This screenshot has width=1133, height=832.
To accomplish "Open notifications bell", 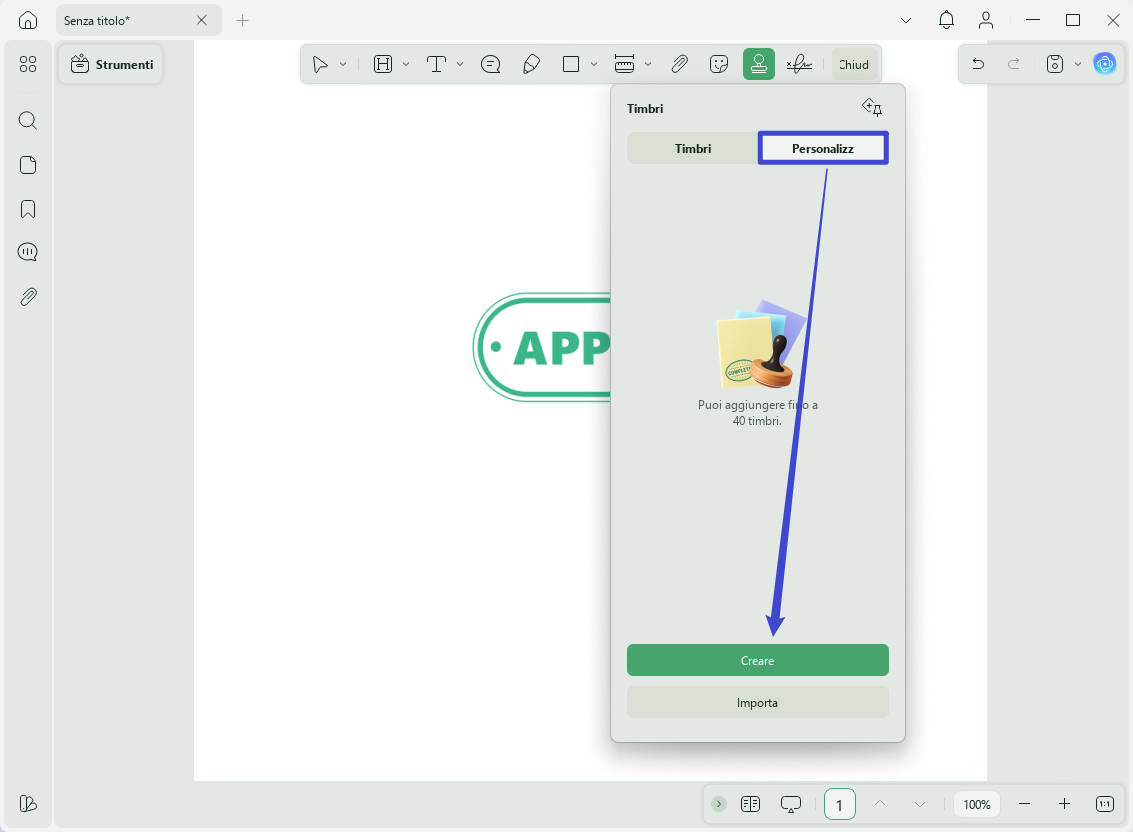I will (x=946, y=20).
